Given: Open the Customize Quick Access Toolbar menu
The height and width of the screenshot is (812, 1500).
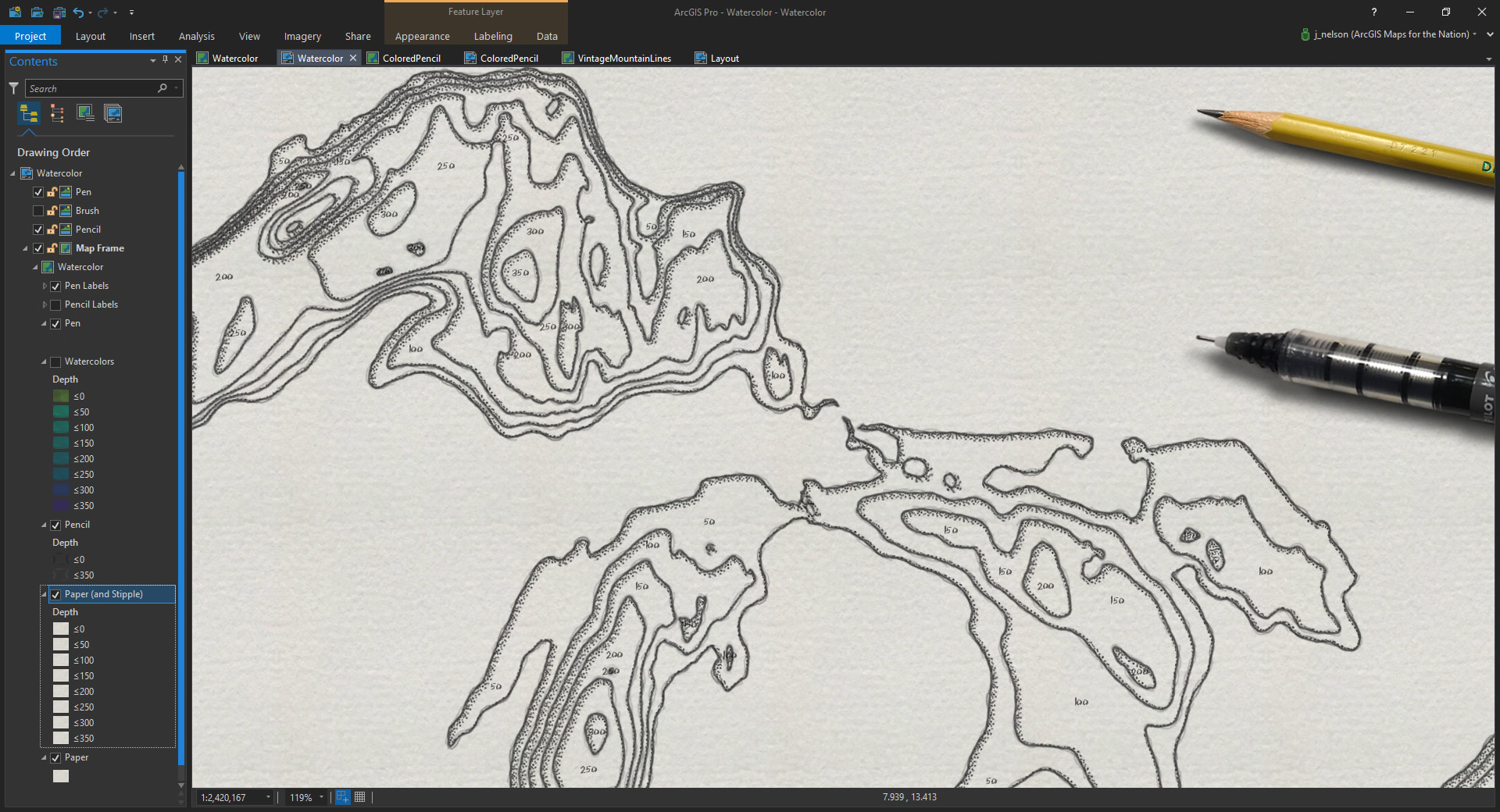Looking at the screenshot, I should point(131,12).
